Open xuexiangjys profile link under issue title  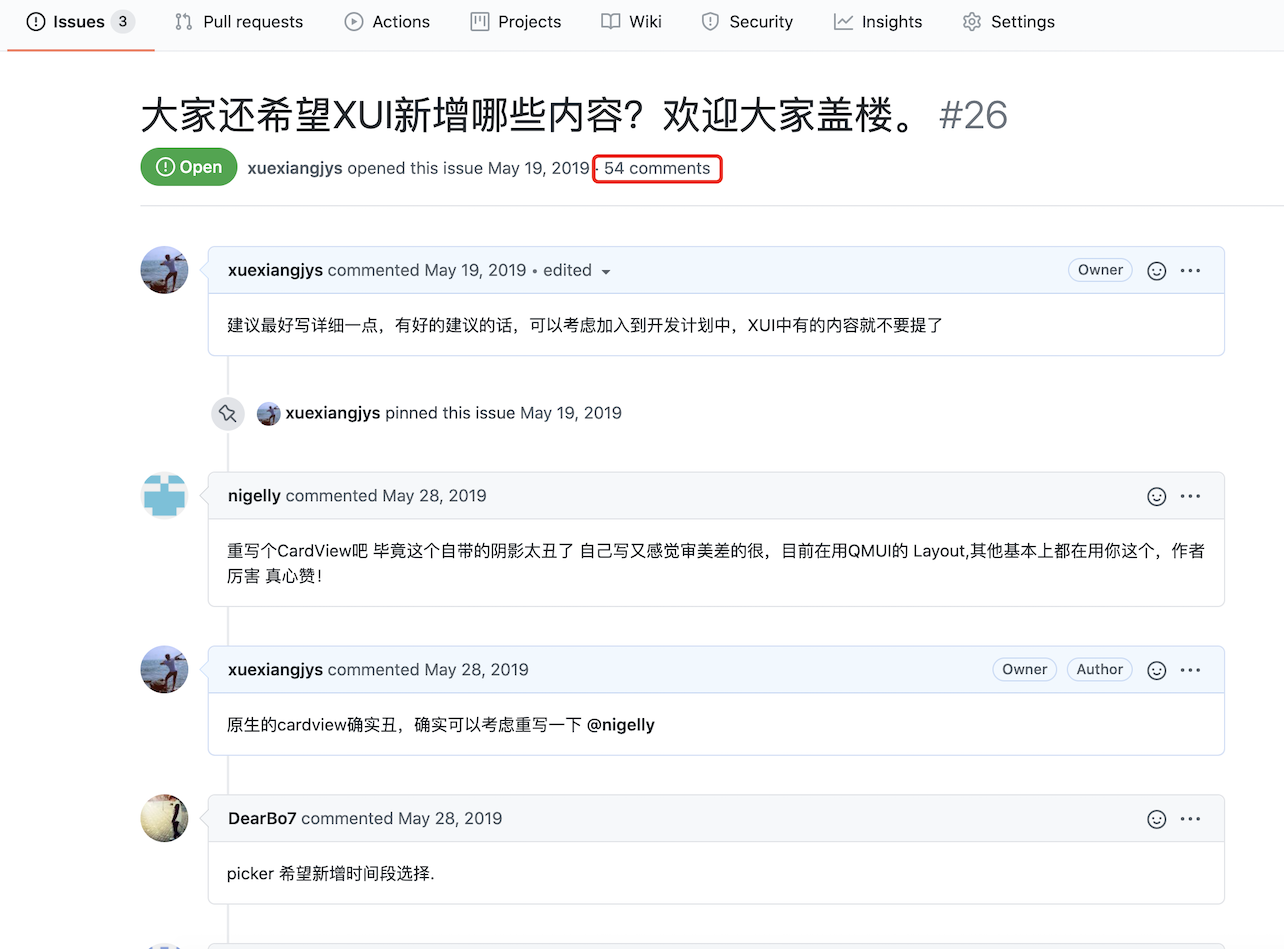tap(295, 168)
